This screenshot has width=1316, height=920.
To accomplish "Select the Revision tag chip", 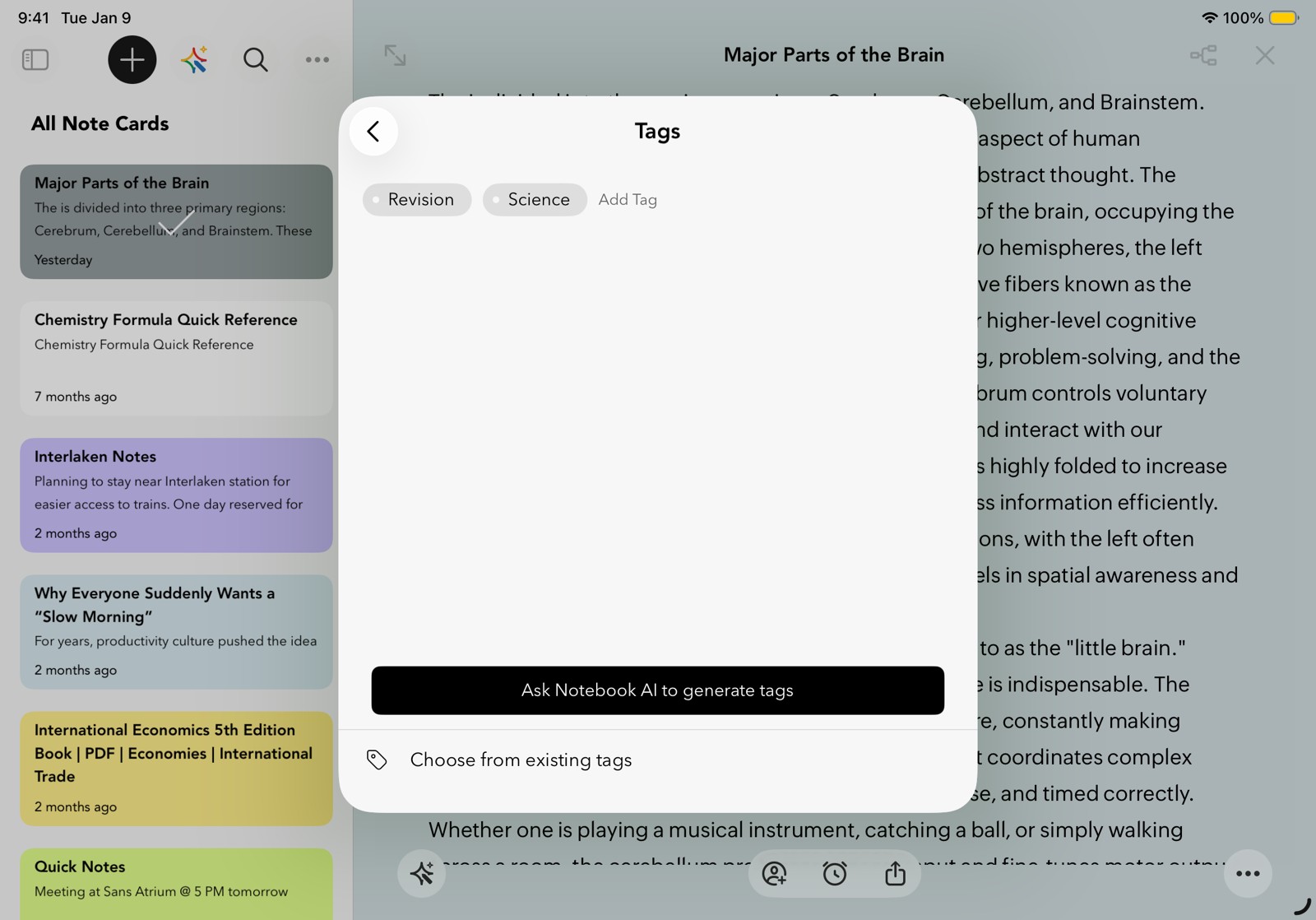I will (x=417, y=199).
